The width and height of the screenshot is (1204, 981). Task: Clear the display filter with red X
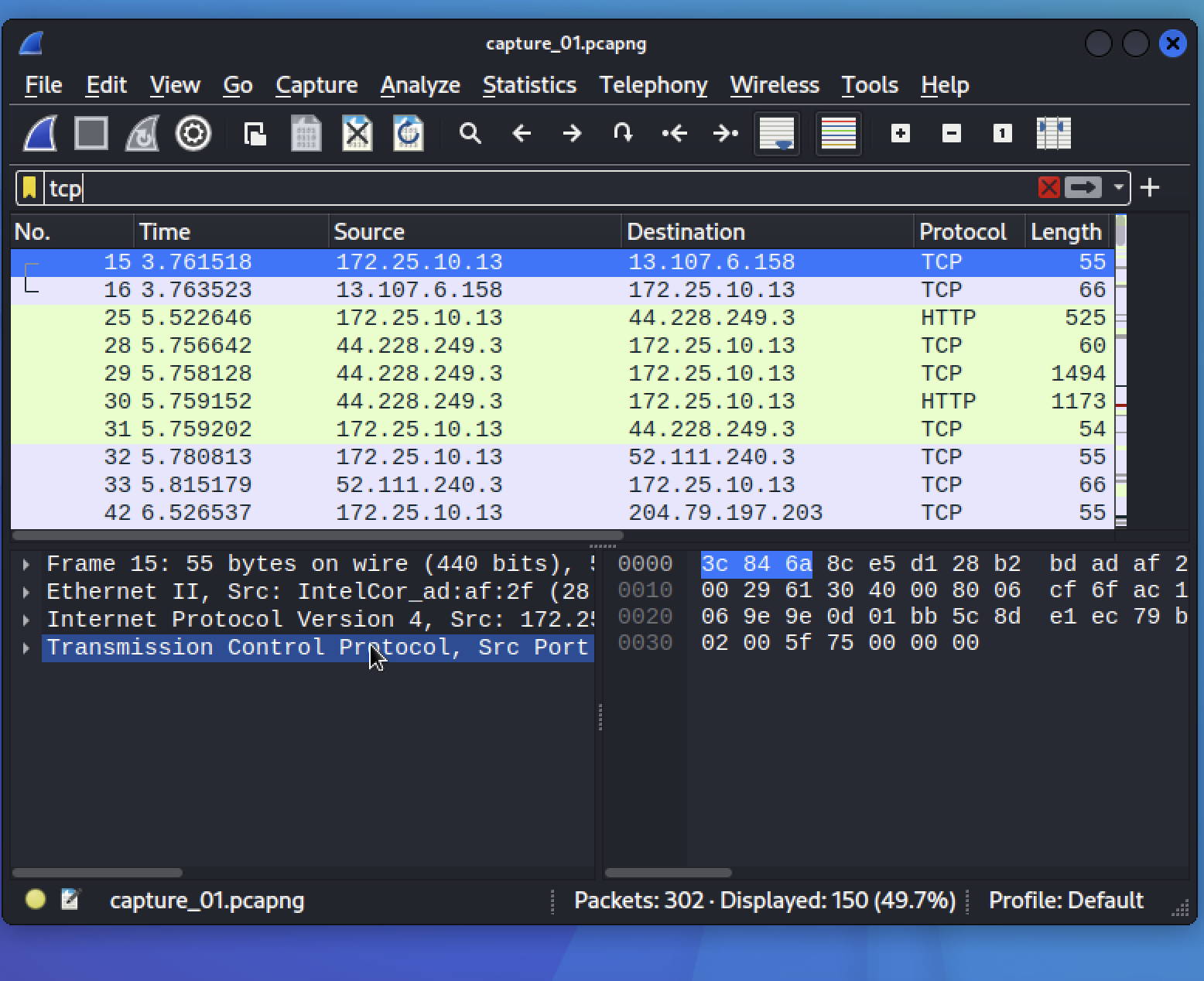point(1048,187)
